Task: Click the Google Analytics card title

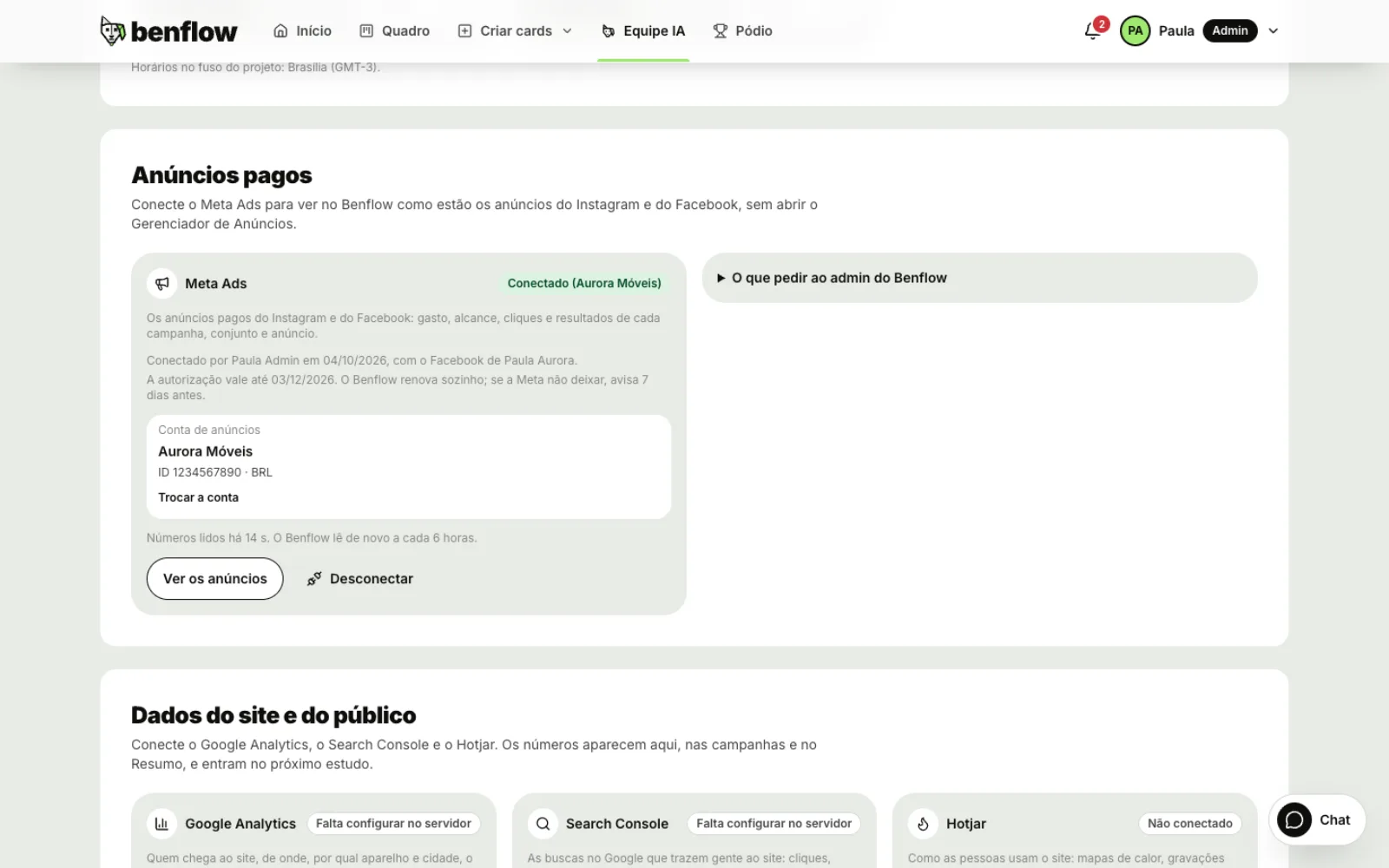Action: (240, 824)
